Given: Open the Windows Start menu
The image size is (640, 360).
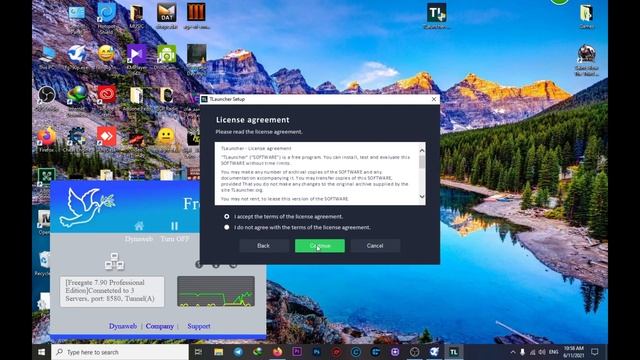Looking at the screenshot, I should click(42, 352).
